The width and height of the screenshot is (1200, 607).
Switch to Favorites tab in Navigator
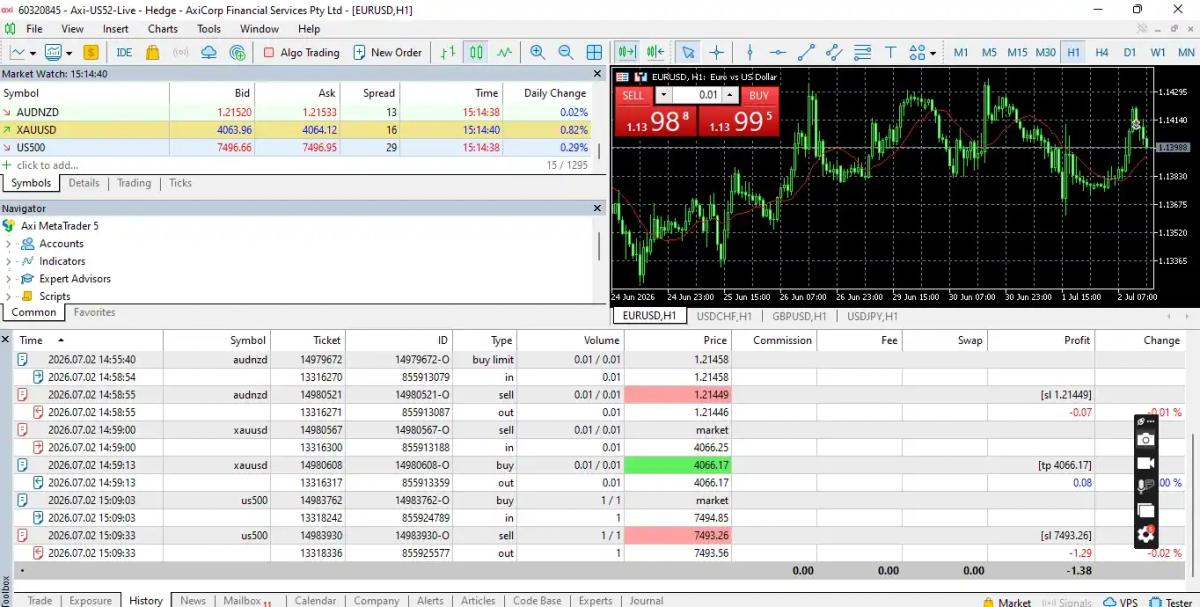[x=95, y=312]
